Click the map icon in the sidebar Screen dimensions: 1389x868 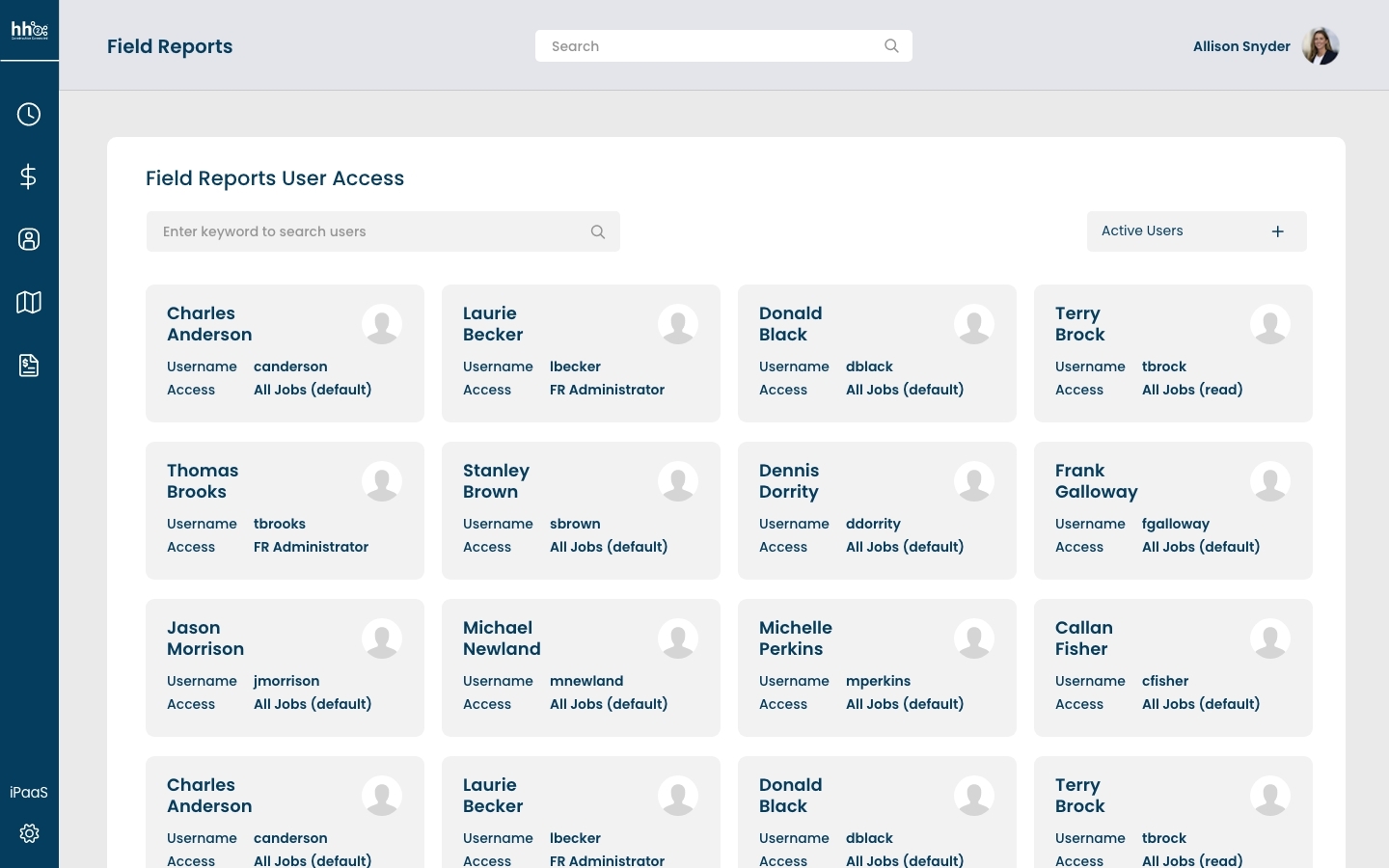pos(29,302)
